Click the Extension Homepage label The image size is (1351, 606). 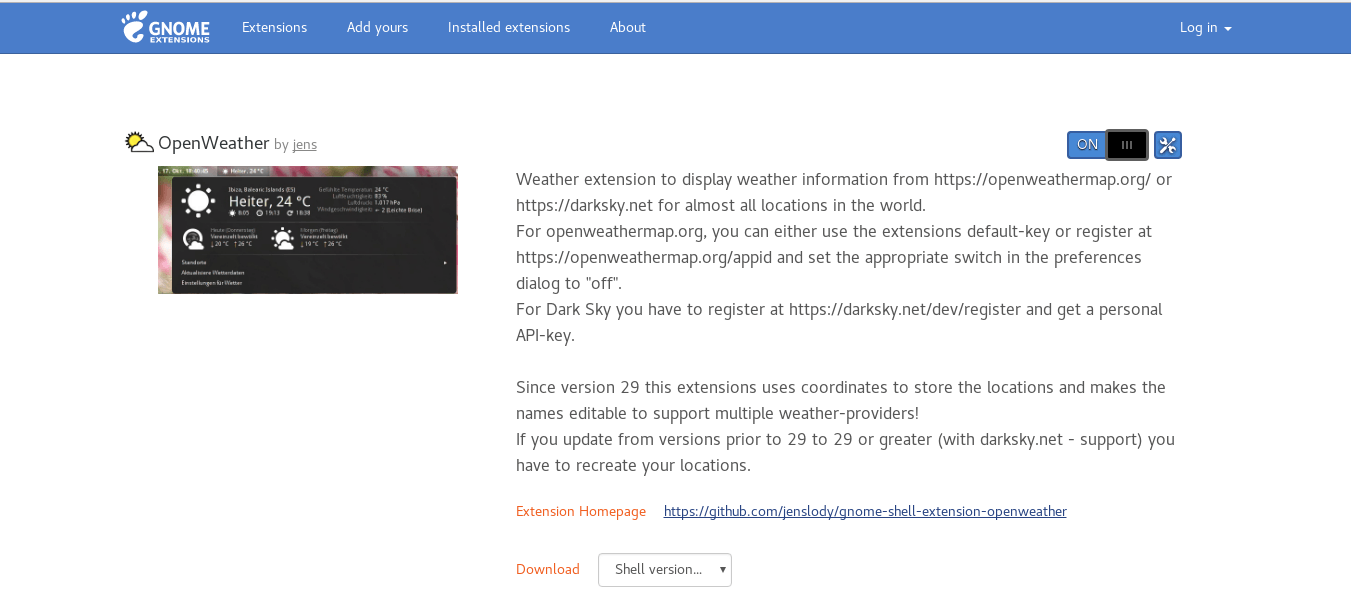(x=581, y=511)
